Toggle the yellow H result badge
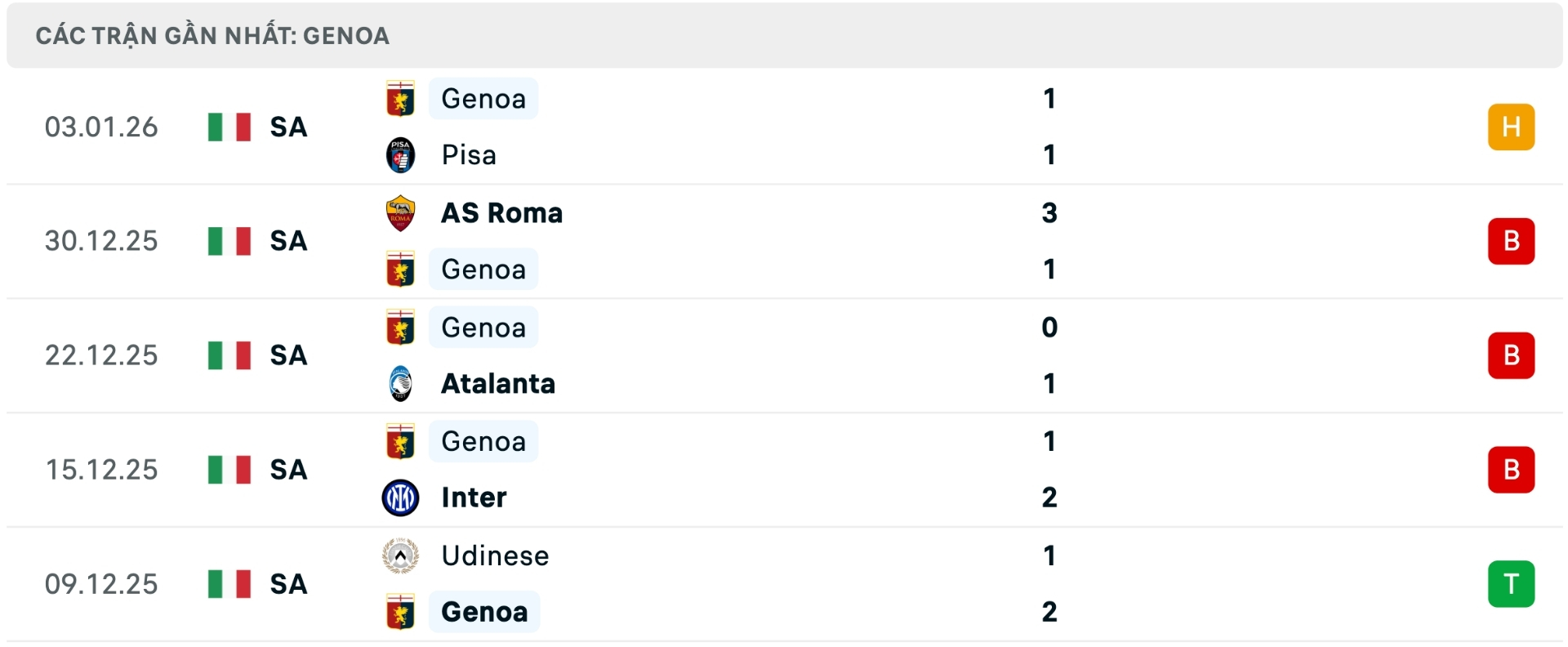 (1512, 127)
